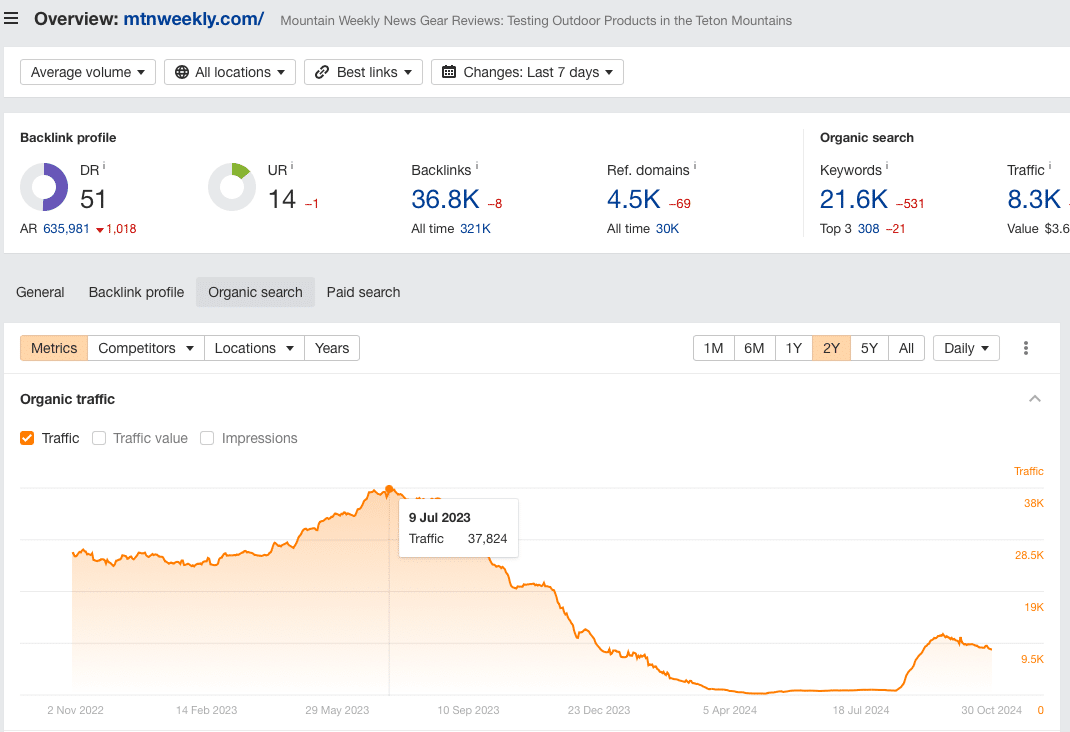Open the All locations dropdown
The height and width of the screenshot is (732, 1070).
[x=230, y=72]
